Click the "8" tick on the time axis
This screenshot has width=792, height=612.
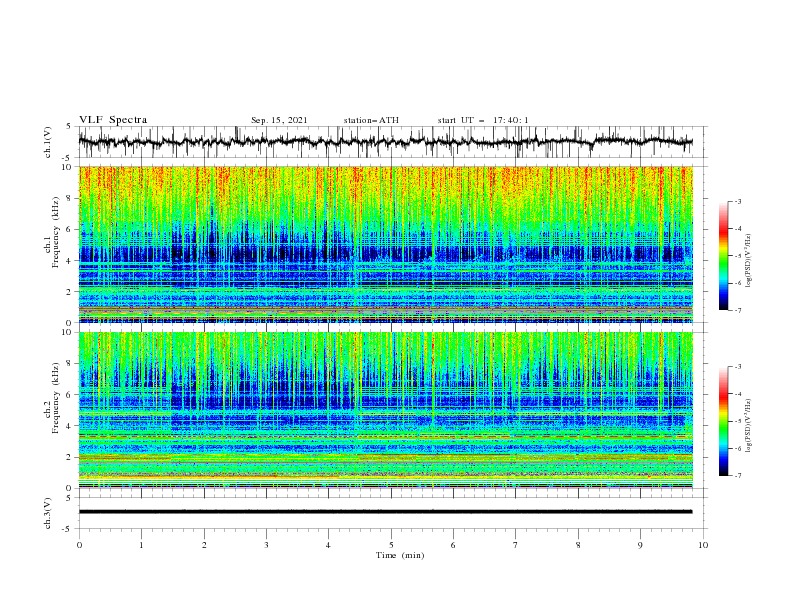pyautogui.click(x=578, y=545)
